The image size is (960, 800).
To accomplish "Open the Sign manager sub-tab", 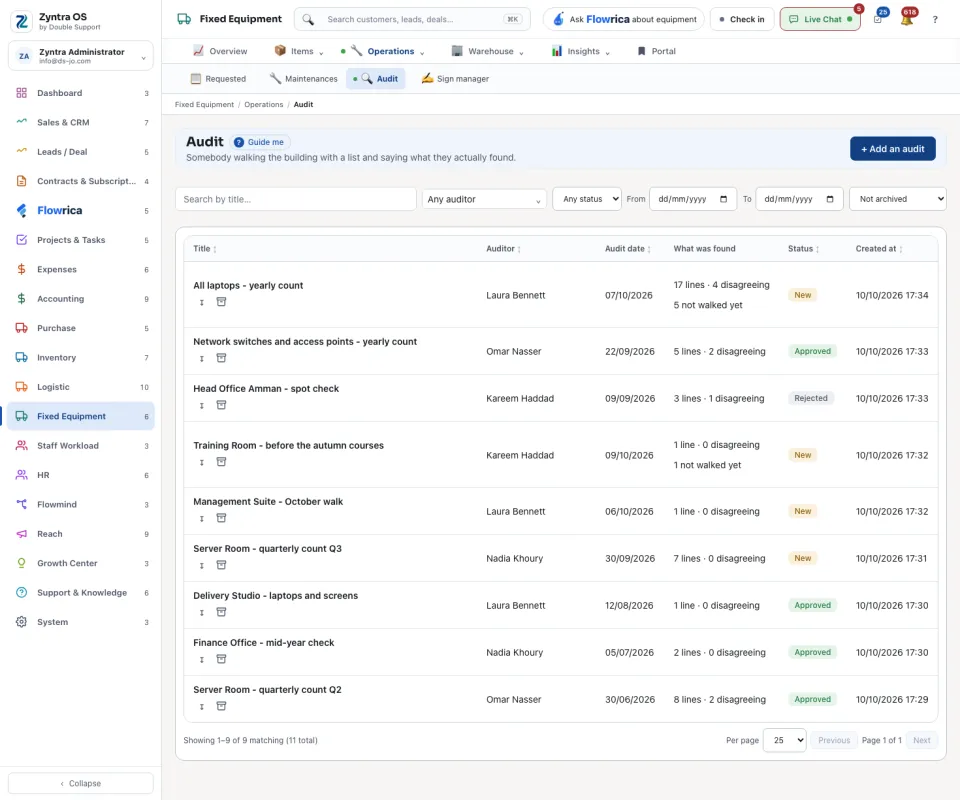I will pyautogui.click(x=455, y=79).
